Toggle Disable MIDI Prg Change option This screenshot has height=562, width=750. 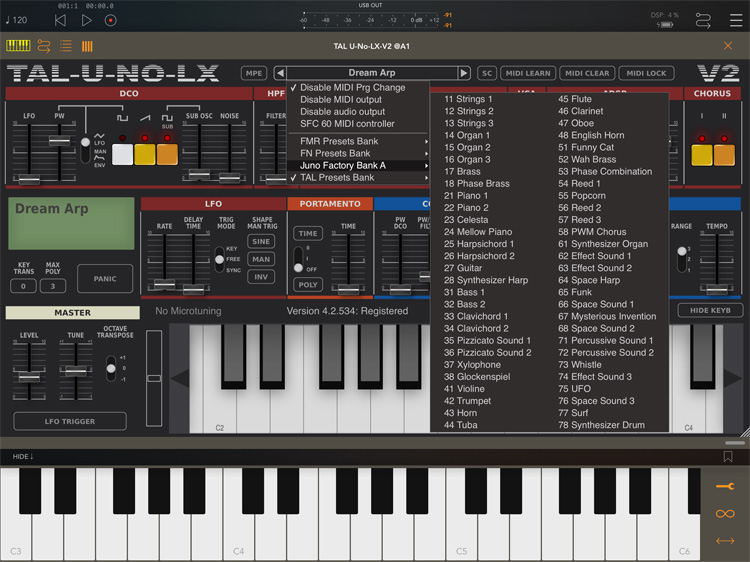(358, 88)
